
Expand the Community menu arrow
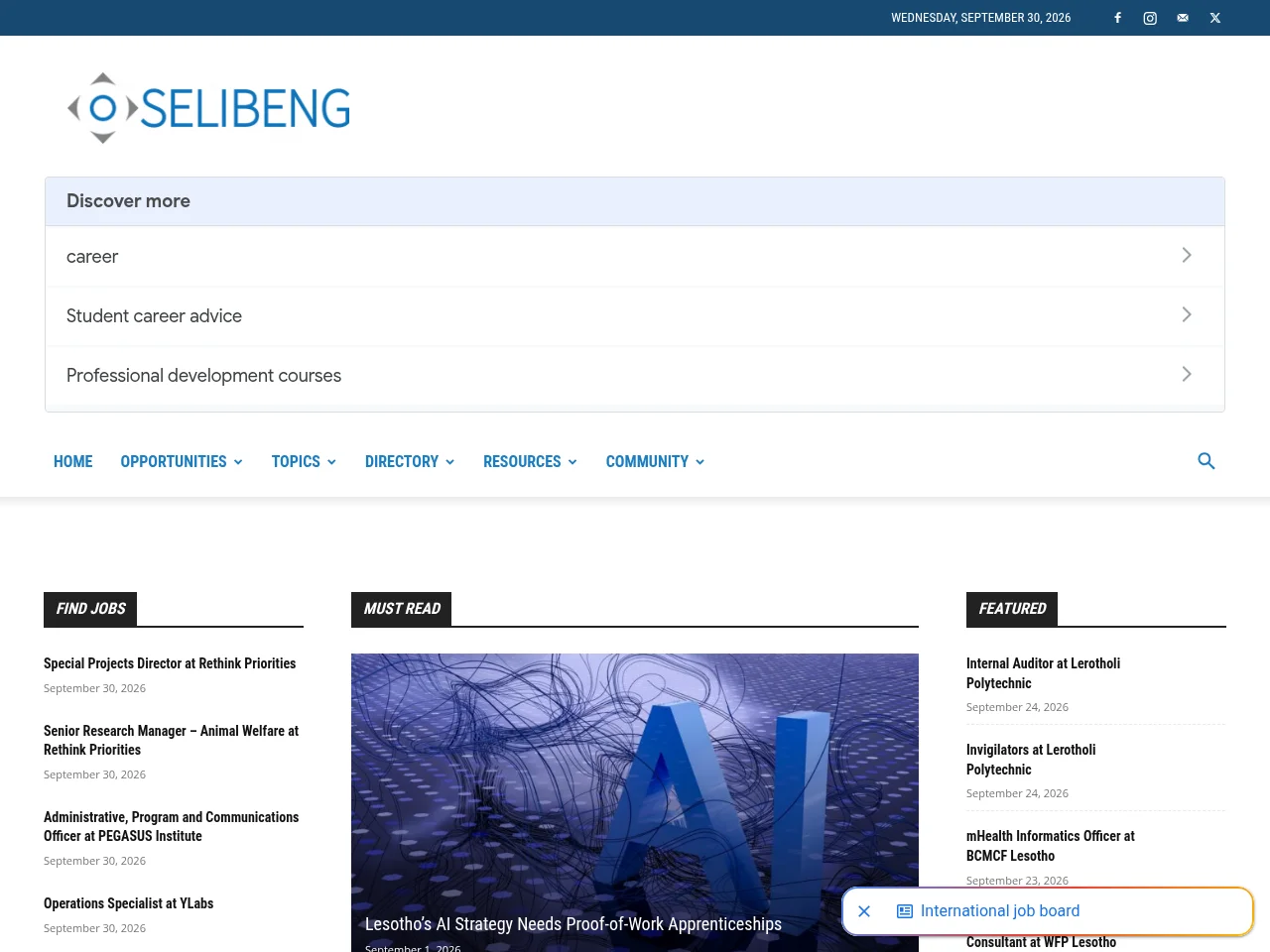point(699,462)
